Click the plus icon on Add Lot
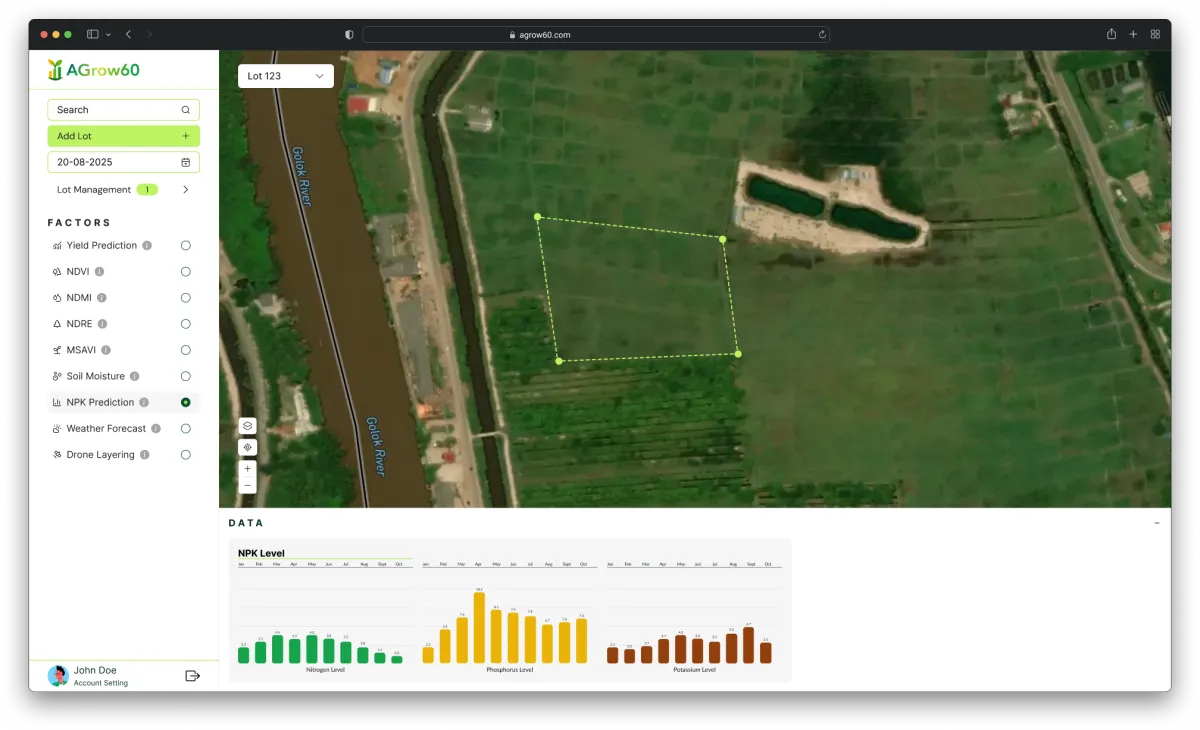The height and width of the screenshot is (730, 1200). (185, 136)
